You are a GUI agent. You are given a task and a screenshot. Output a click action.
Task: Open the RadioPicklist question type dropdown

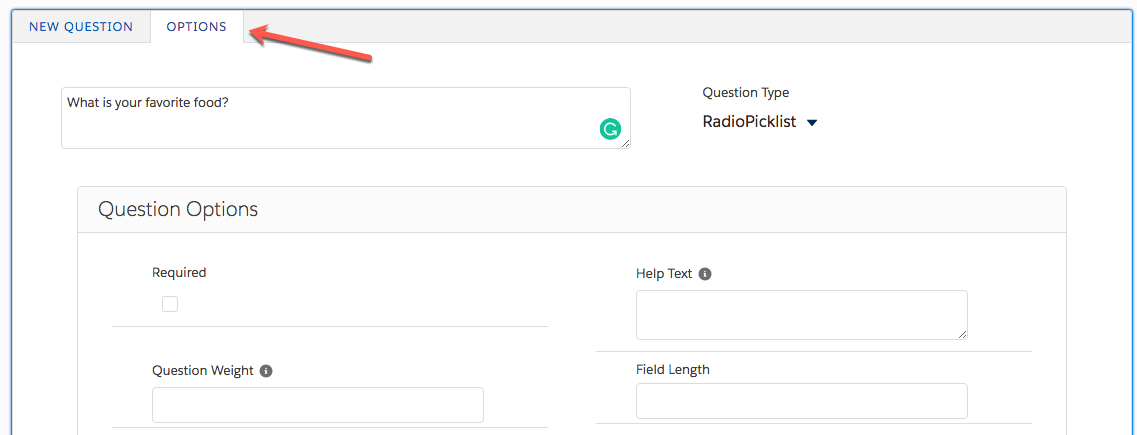pyautogui.click(x=750, y=122)
